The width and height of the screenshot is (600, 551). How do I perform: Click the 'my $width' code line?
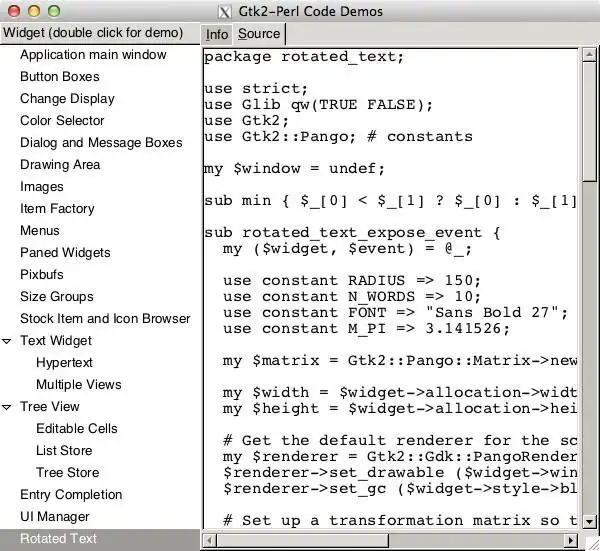pyautogui.click(x=400, y=393)
